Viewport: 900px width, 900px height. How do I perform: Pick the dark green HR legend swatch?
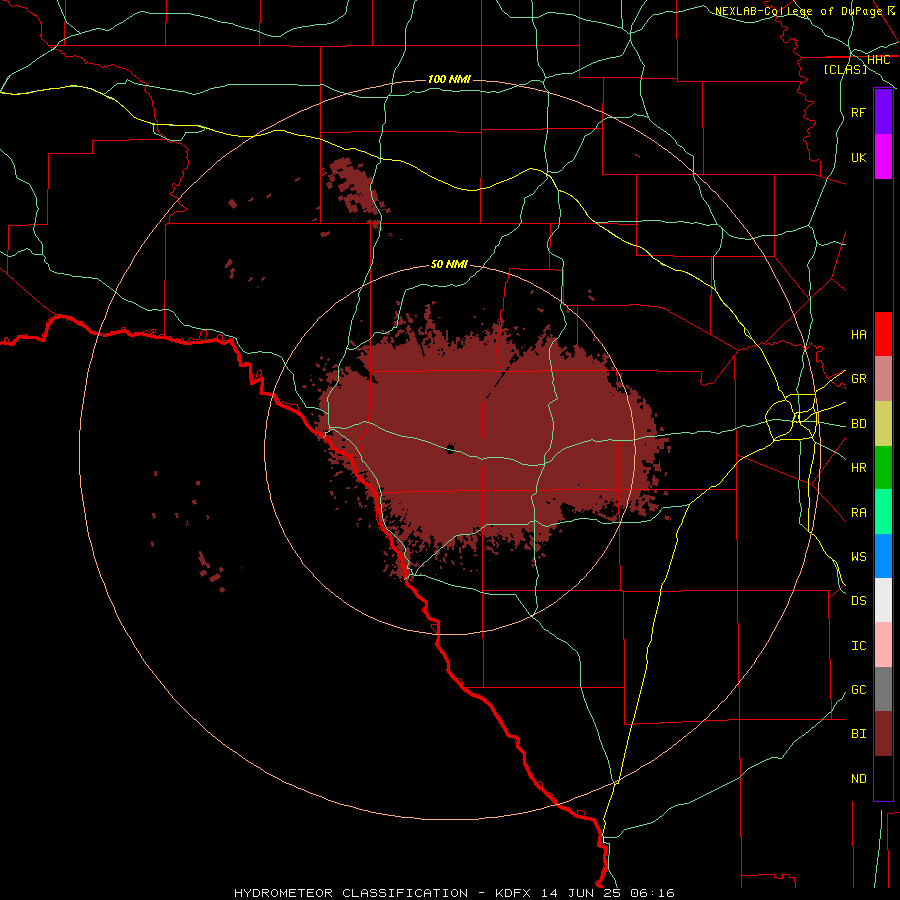883,468
